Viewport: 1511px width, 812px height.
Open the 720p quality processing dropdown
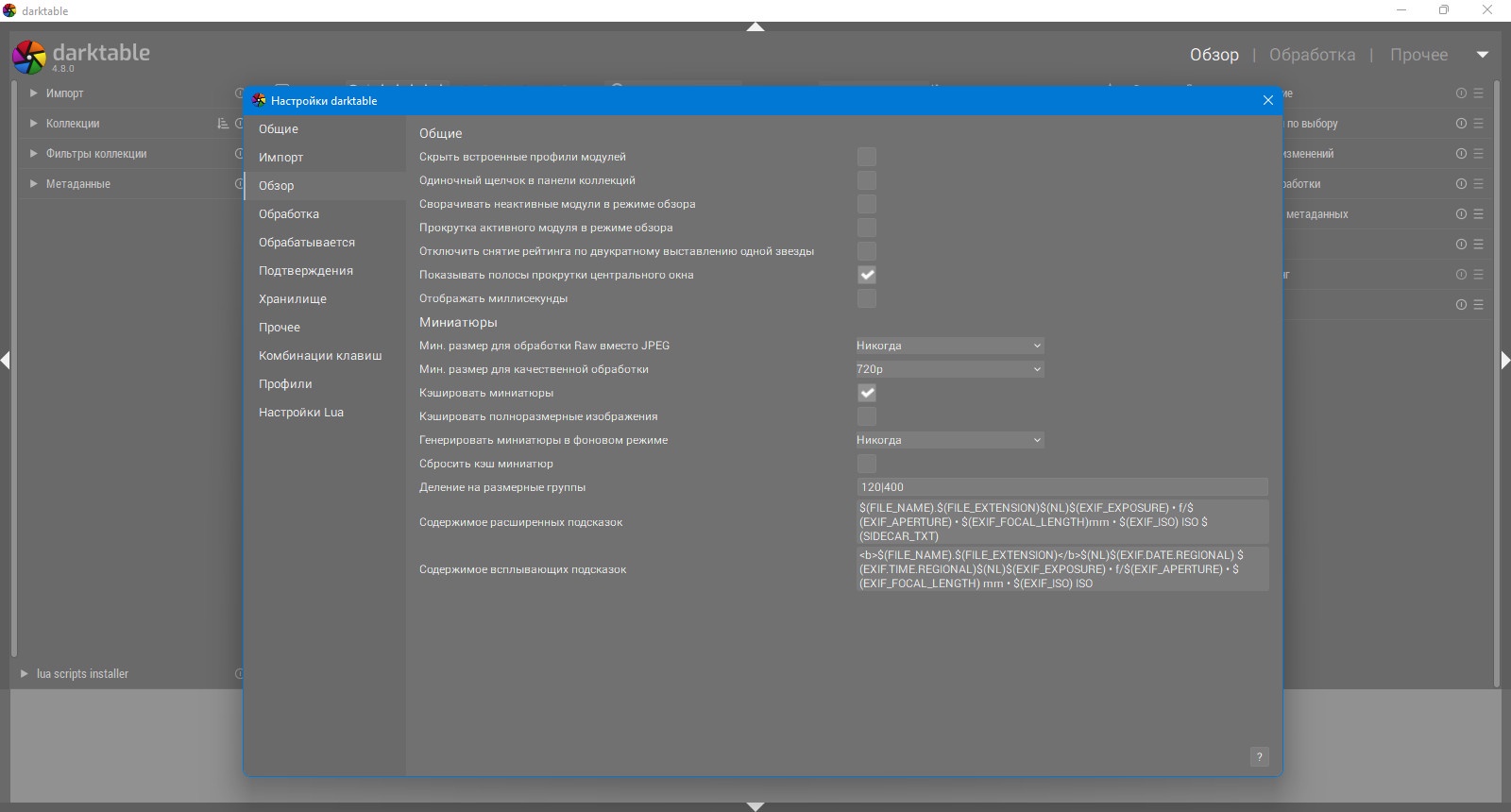pyautogui.click(x=949, y=369)
